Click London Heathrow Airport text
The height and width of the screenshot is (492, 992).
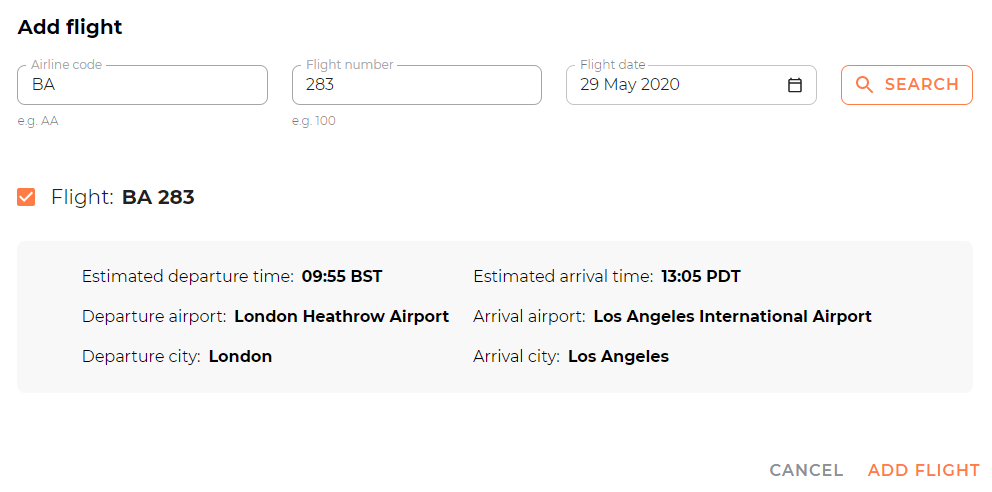342,317
